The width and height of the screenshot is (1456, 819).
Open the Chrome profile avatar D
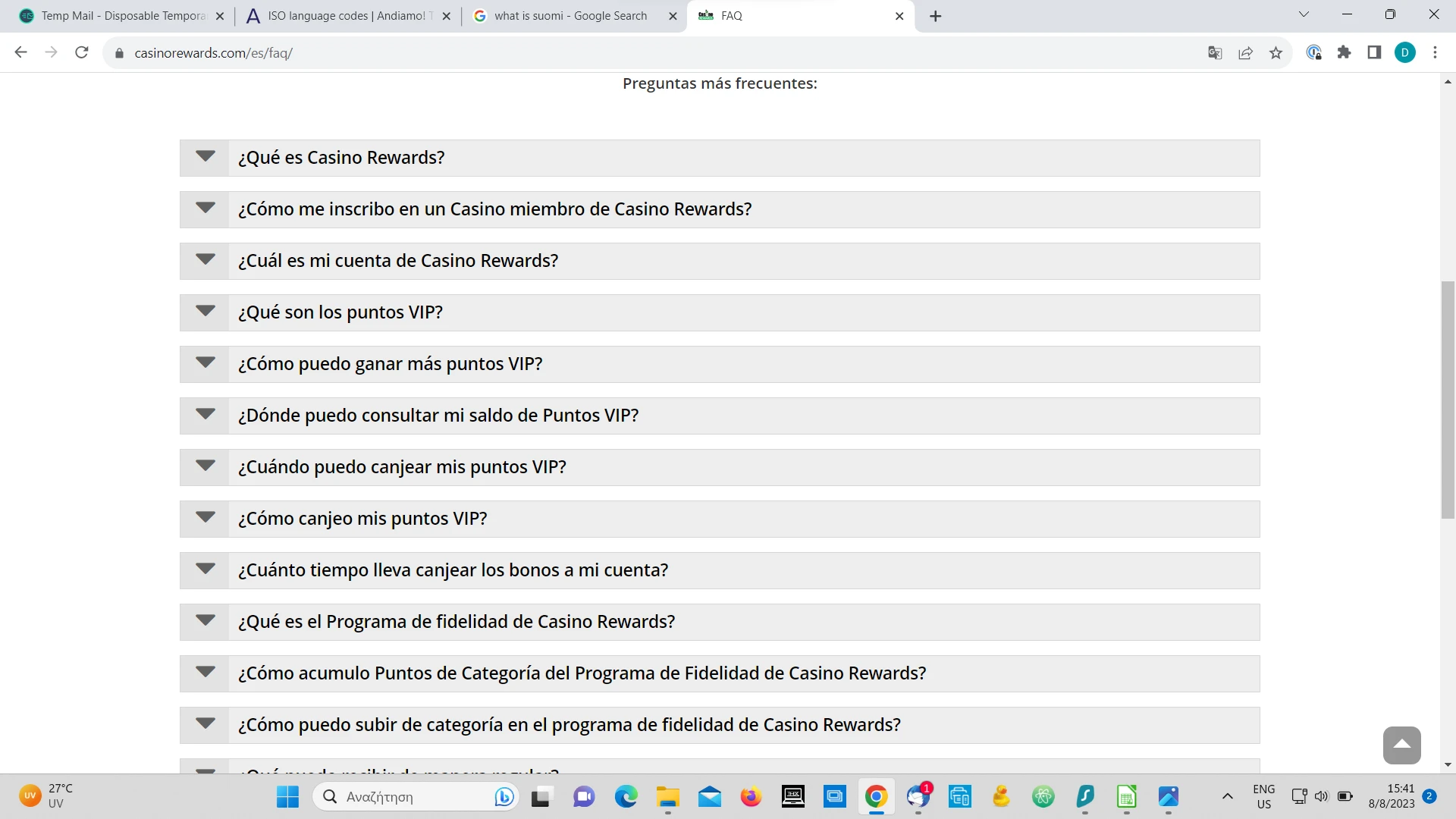pos(1405,52)
